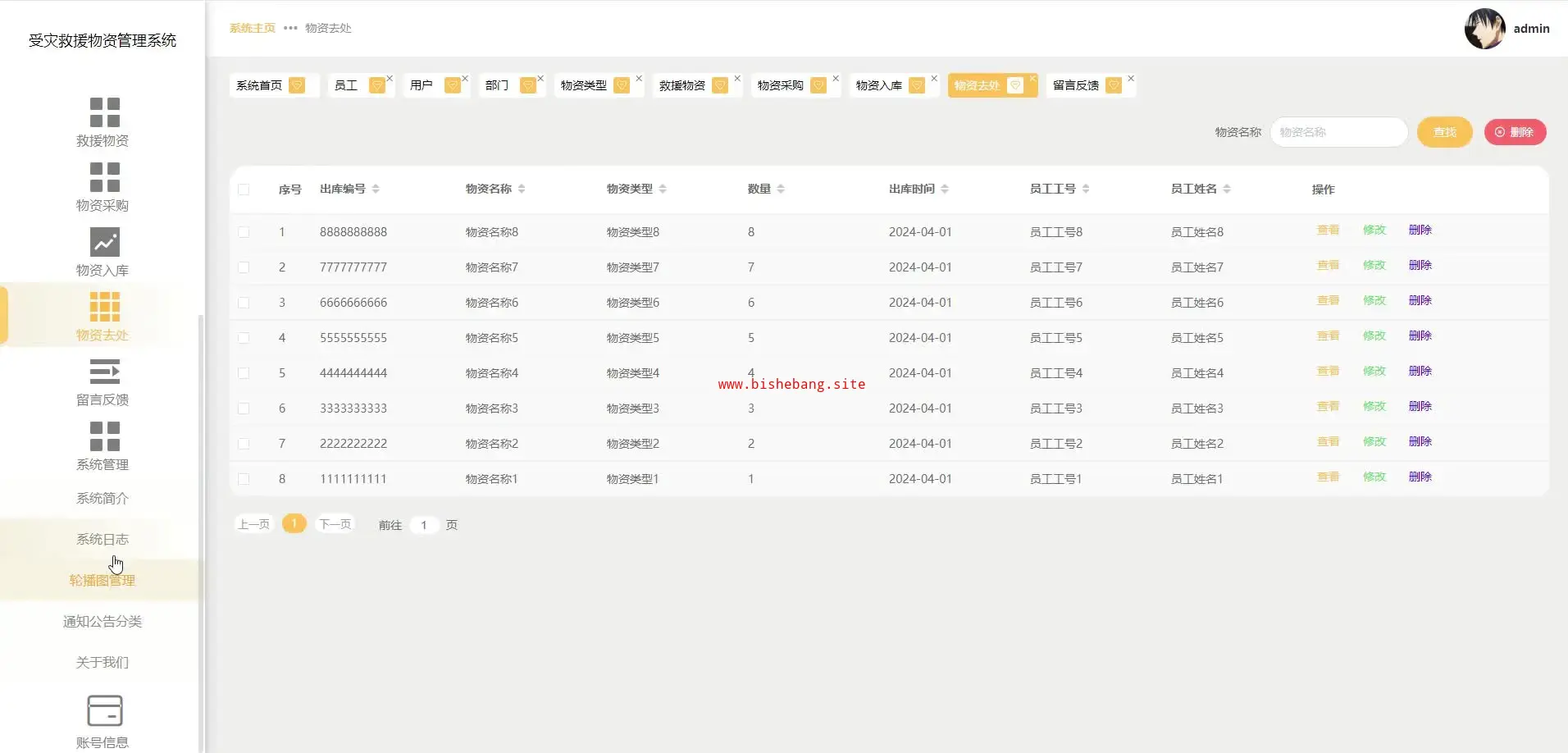Focus the 物资名称 search field
This screenshot has height=753, width=1568.
[1338, 132]
